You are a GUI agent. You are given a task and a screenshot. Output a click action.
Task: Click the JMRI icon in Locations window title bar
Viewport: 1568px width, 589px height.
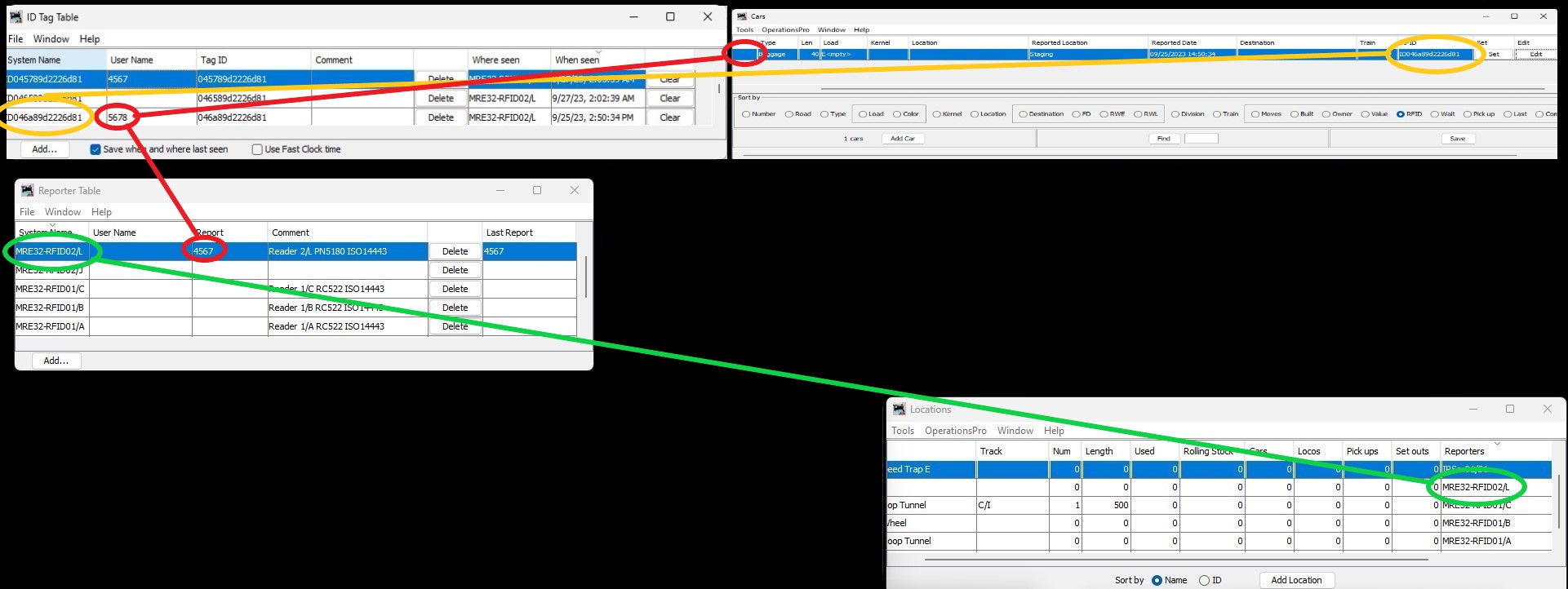(899, 410)
